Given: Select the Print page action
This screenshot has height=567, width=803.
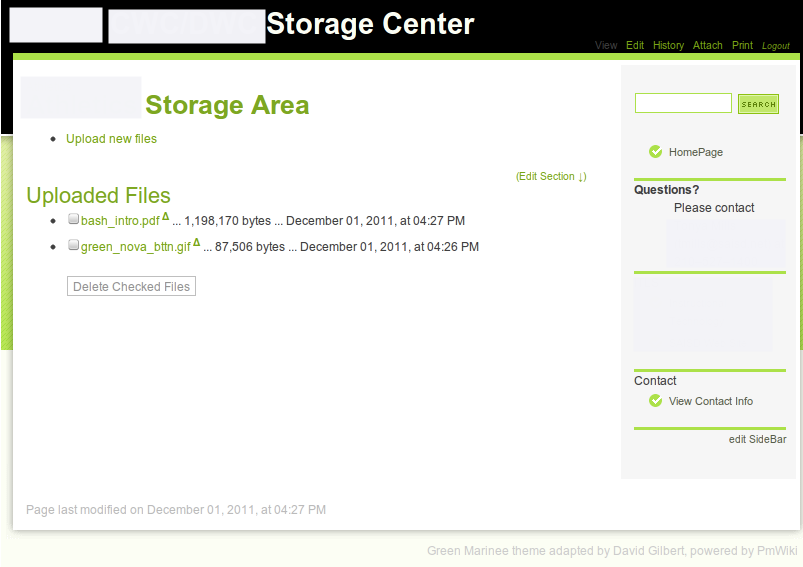Looking at the screenshot, I should (742, 45).
